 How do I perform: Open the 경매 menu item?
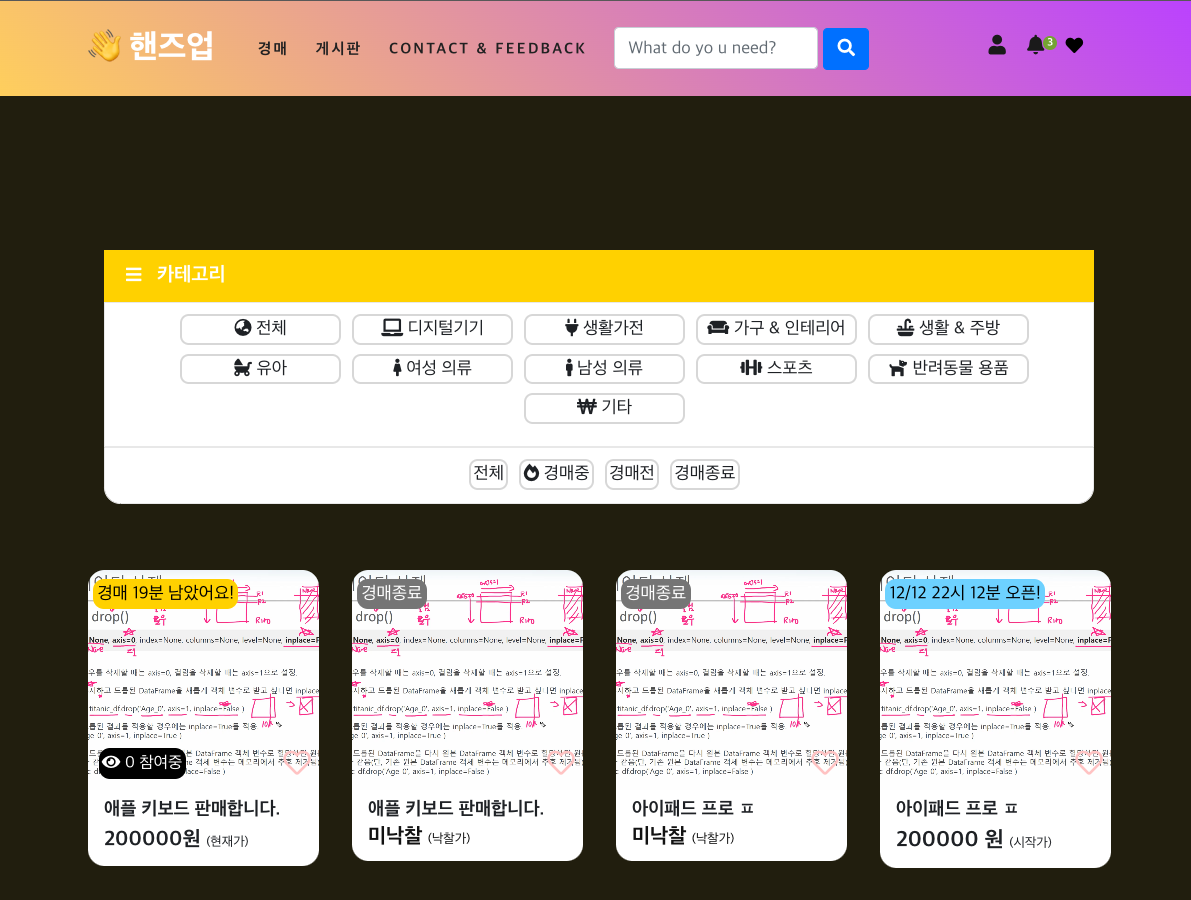(x=272, y=48)
